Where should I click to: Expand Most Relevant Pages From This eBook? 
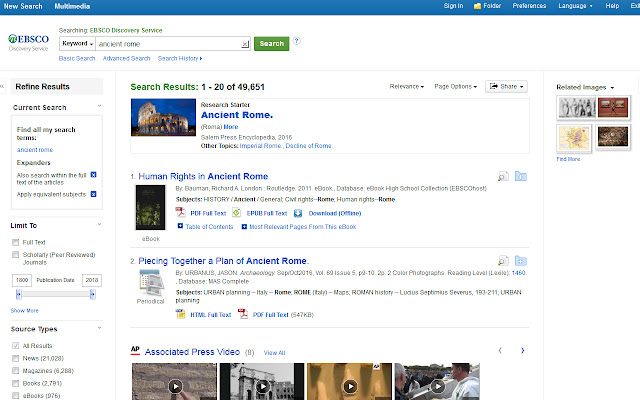coord(244,227)
